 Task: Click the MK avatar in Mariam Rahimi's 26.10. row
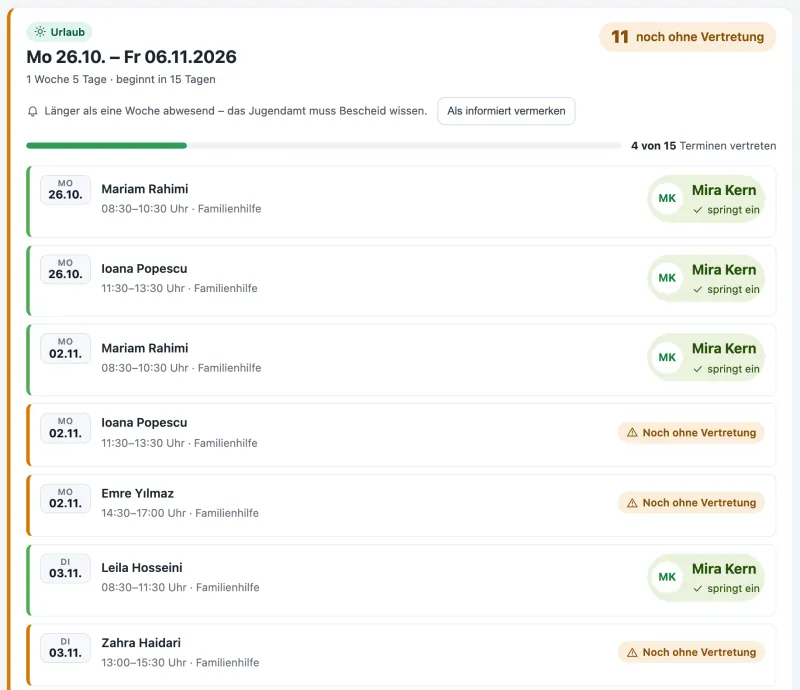[x=667, y=199]
